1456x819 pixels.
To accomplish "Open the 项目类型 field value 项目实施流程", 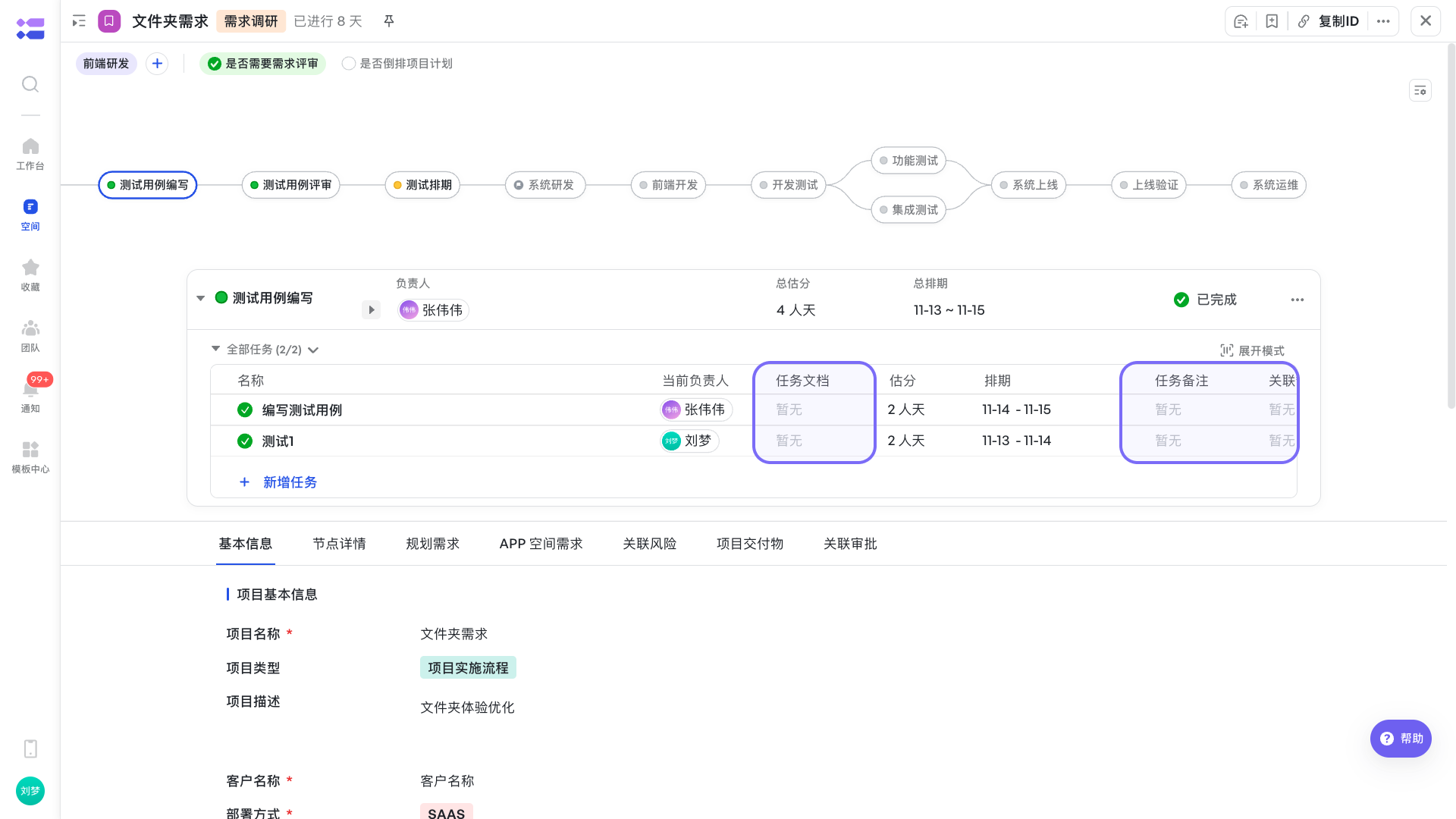I will 468,667.
